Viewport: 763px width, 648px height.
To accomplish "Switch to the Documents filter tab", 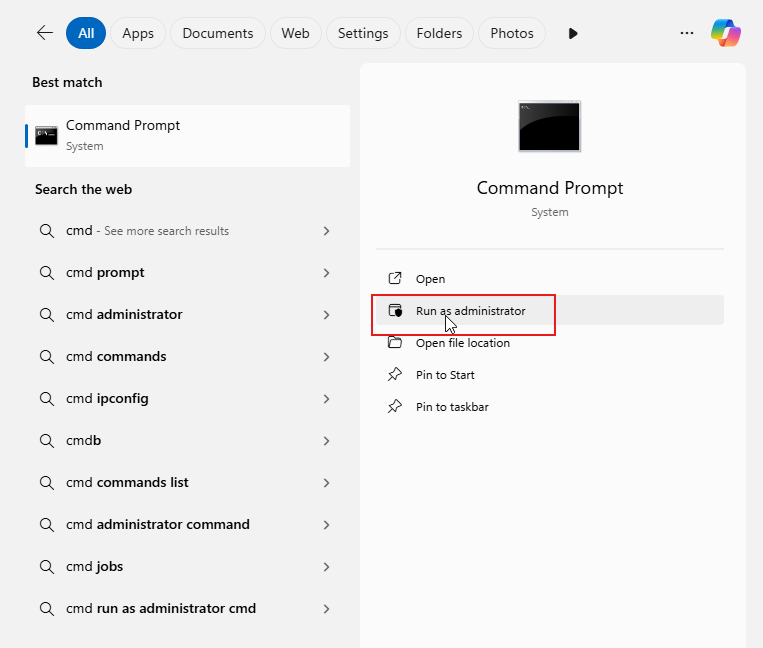I will point(218,33).
